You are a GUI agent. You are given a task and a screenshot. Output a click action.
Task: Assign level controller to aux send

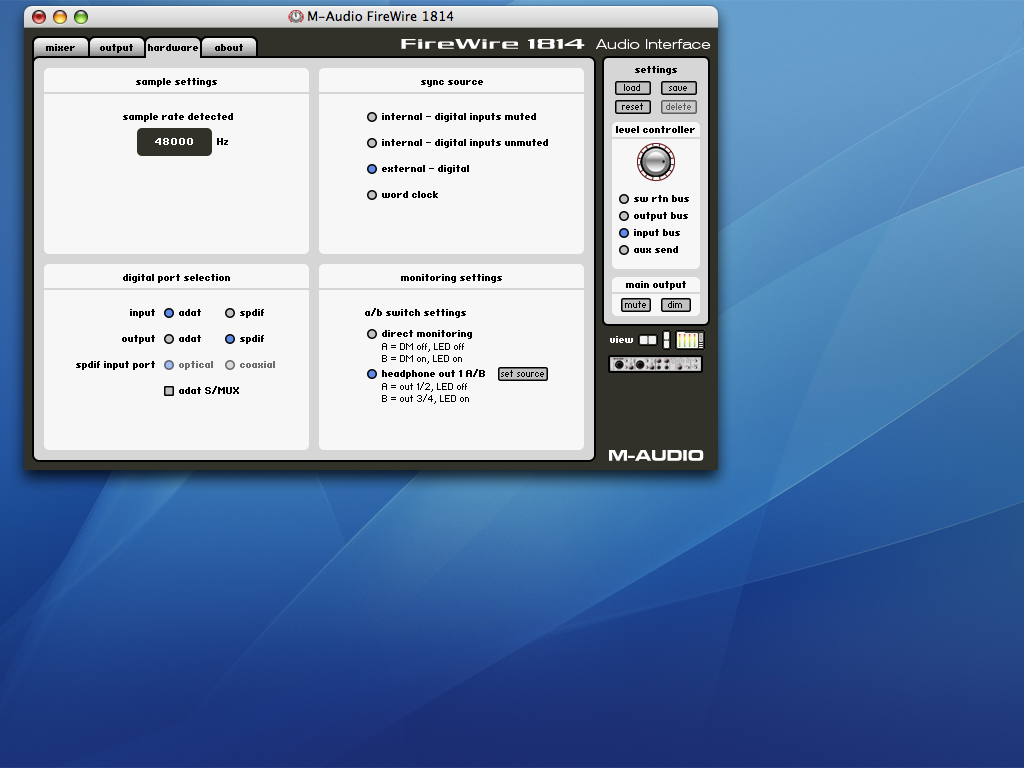coord(624,249)
